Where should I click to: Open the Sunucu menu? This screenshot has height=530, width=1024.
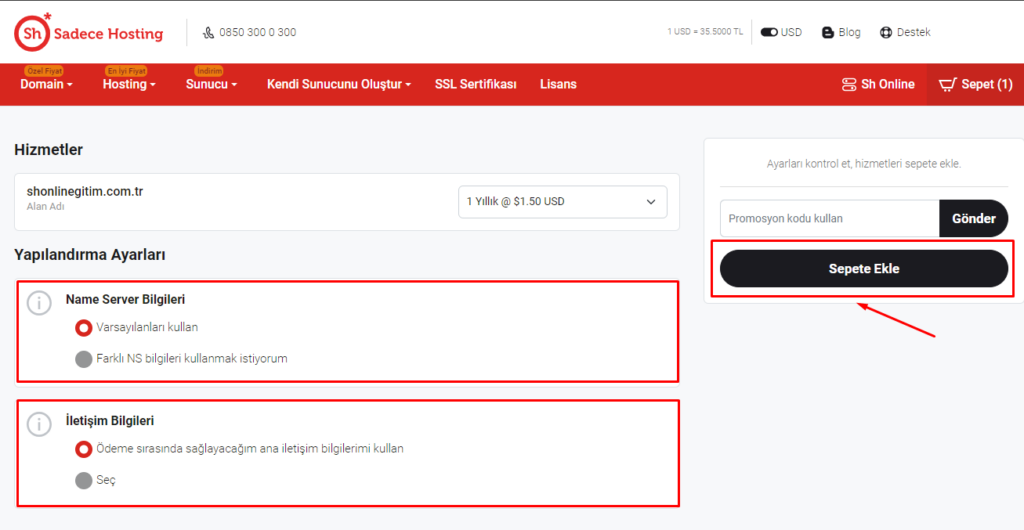tap(211, 84)
